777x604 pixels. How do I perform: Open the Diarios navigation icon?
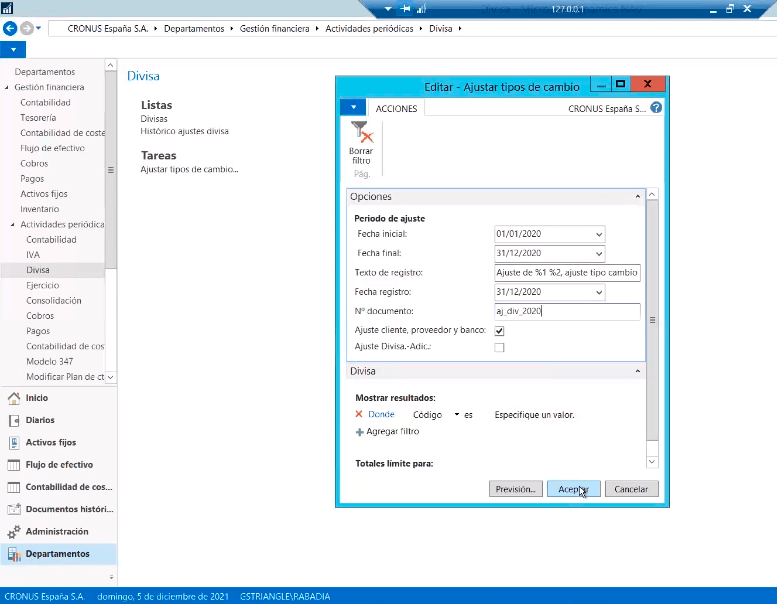point(14,420)
